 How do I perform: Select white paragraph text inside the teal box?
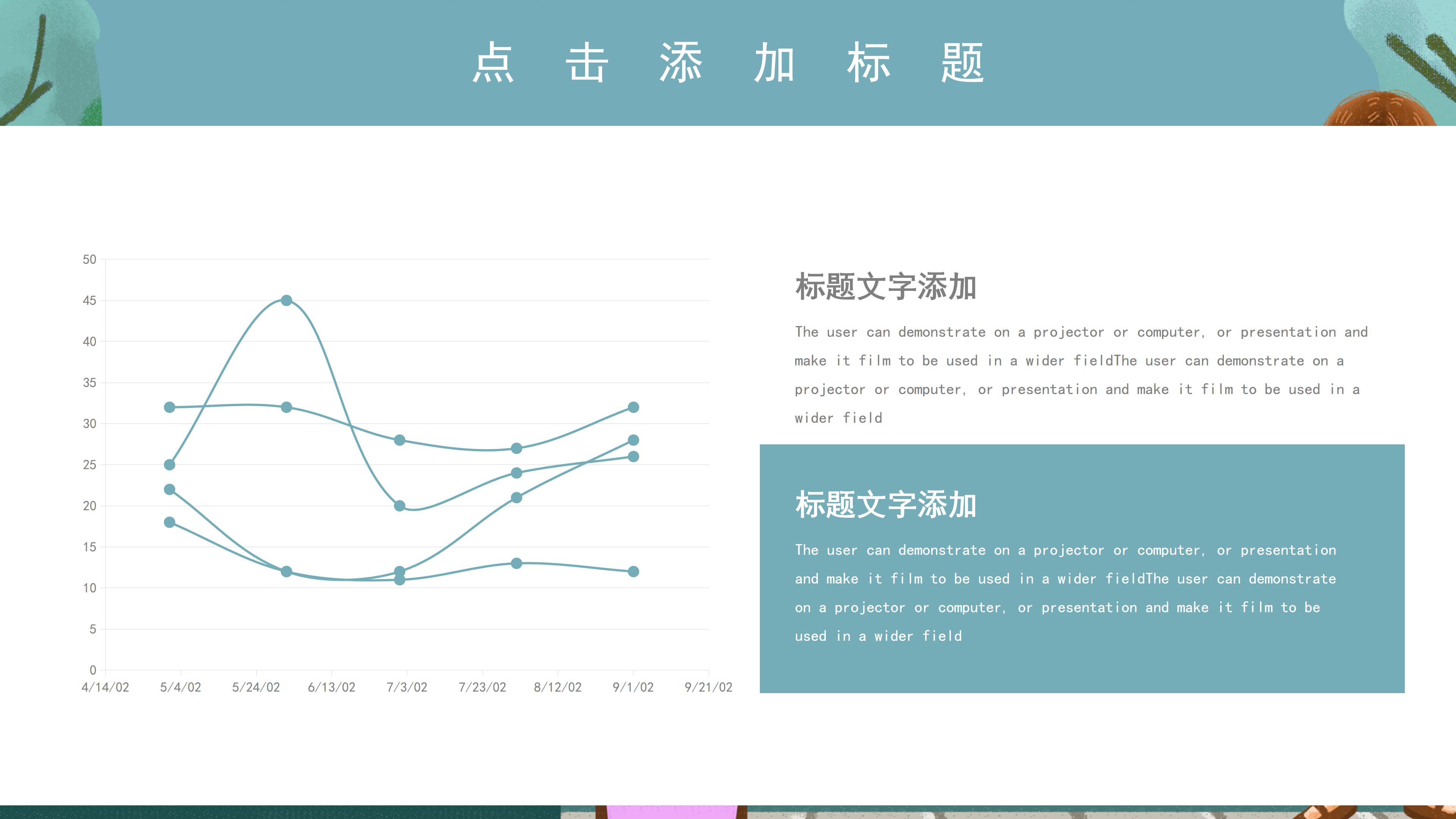click(x=1065, y=593)
